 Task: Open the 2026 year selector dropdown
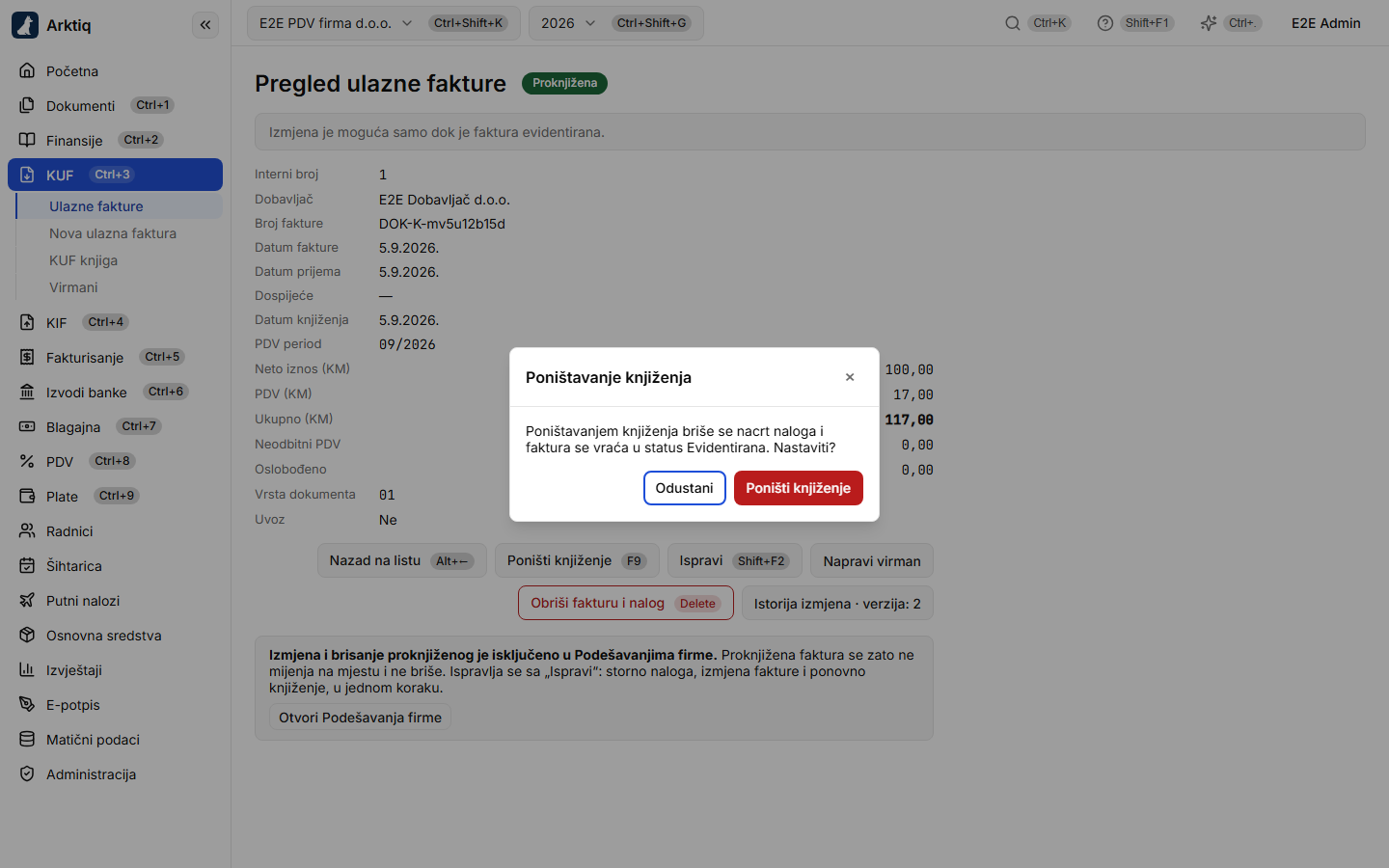click(x=615, y=23)
